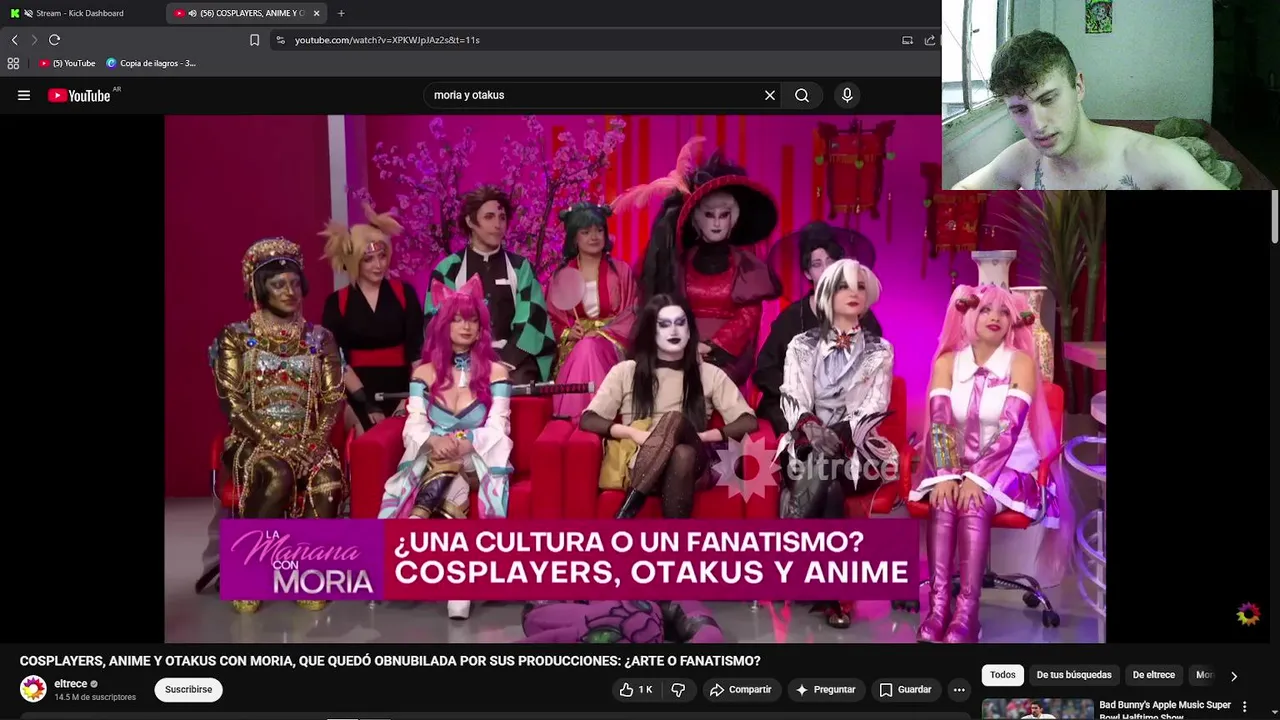Screen dimensions: 1280x720
Task: Open the install app icon in address bar
Action: coord(907,40)
